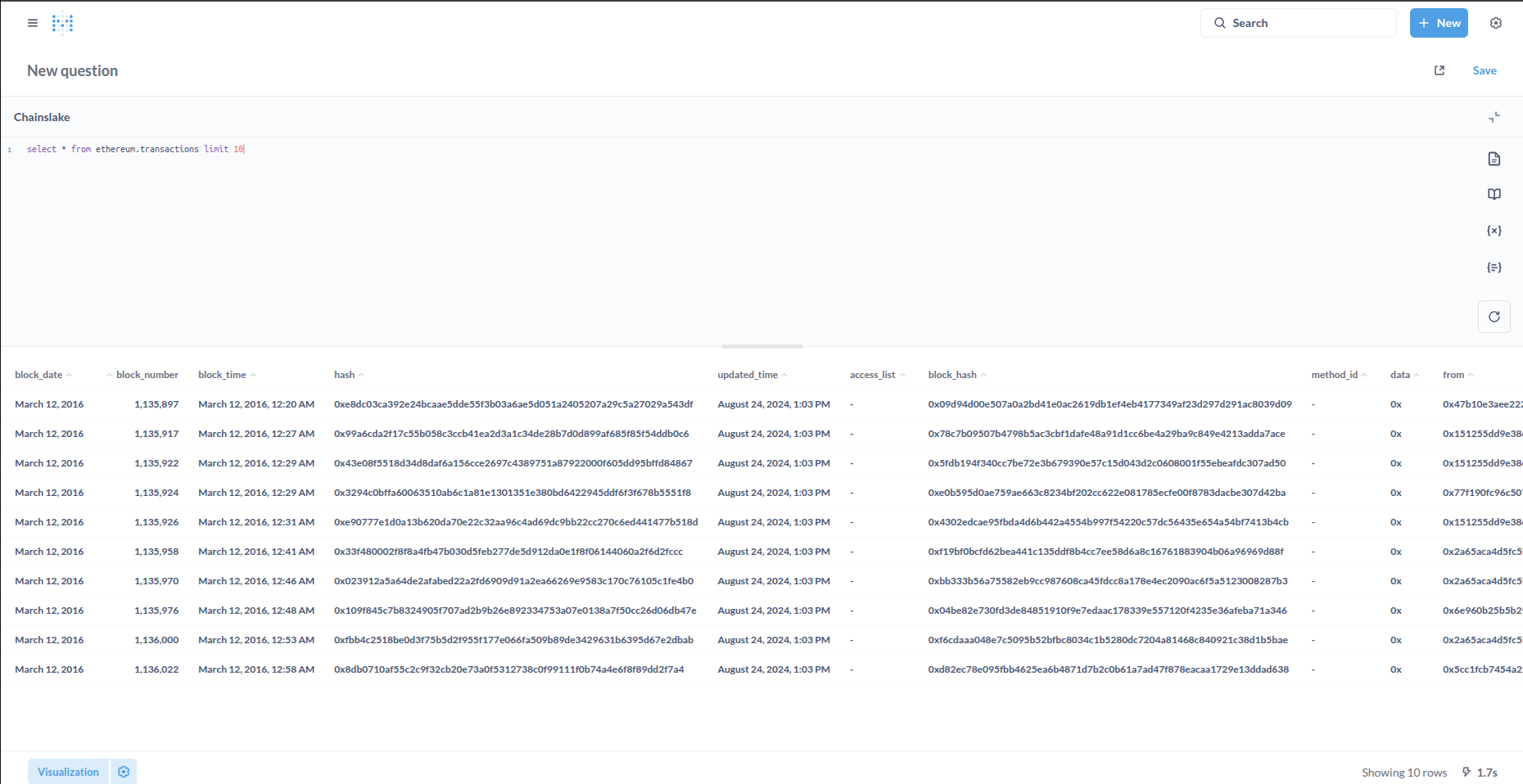Open the question in a new window icon
Screen dimensions: 1523x784
[x=1439, y=70]
